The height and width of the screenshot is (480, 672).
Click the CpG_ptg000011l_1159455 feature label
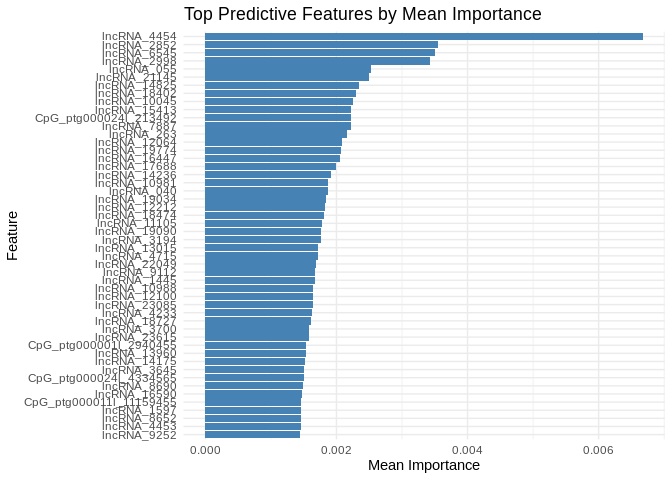coord(100,402)
